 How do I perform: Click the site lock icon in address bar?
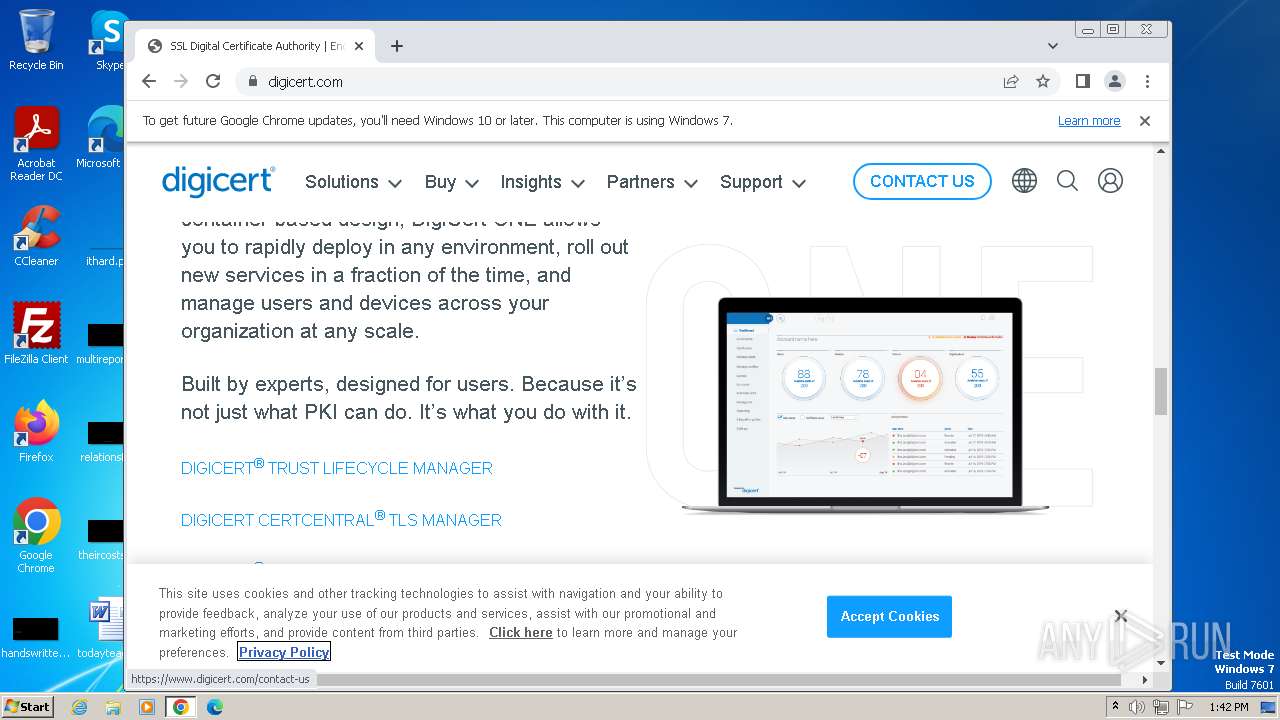click(x=252, y=82)
